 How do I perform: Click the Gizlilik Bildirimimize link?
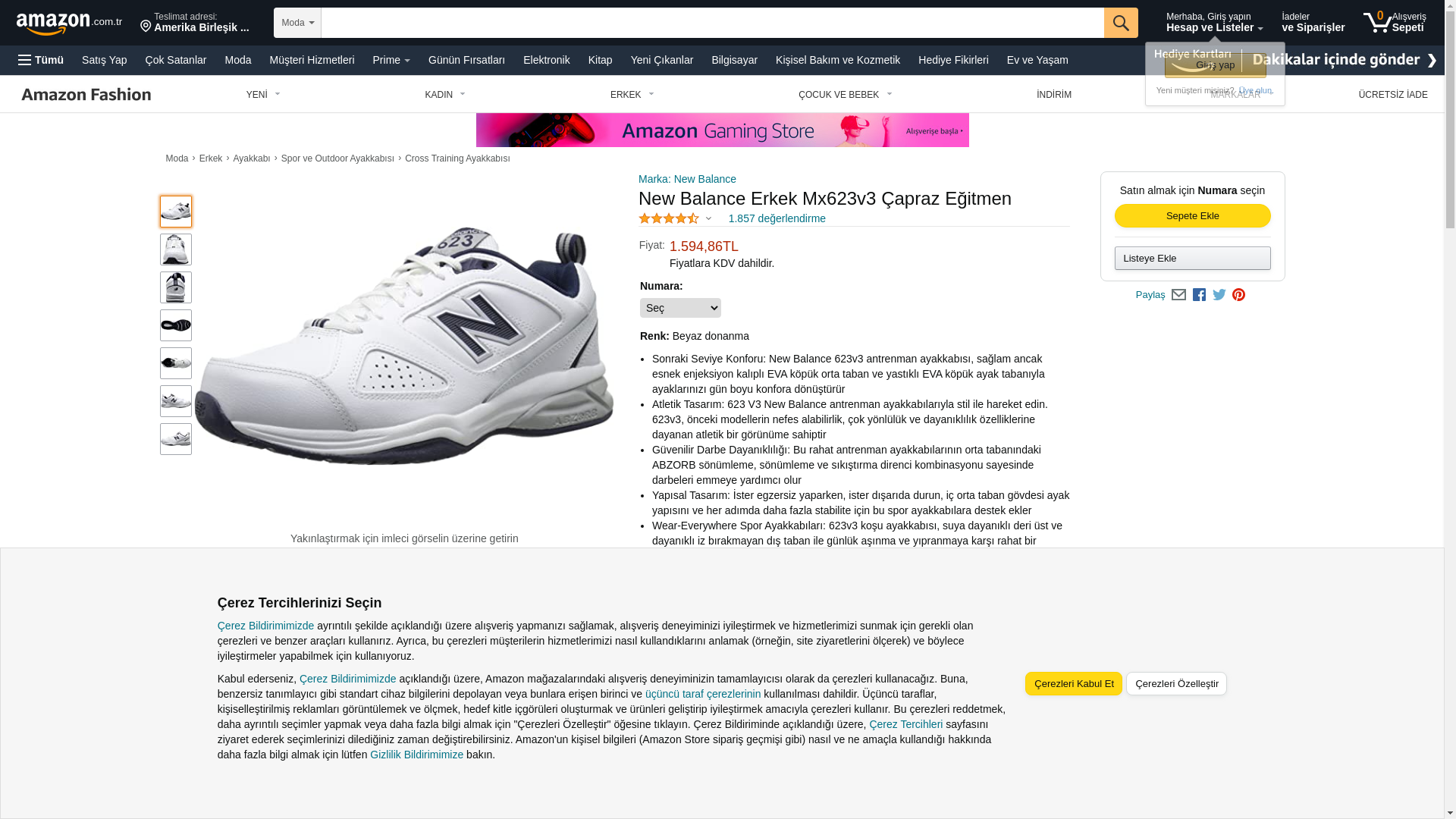(x=416, y=755)
